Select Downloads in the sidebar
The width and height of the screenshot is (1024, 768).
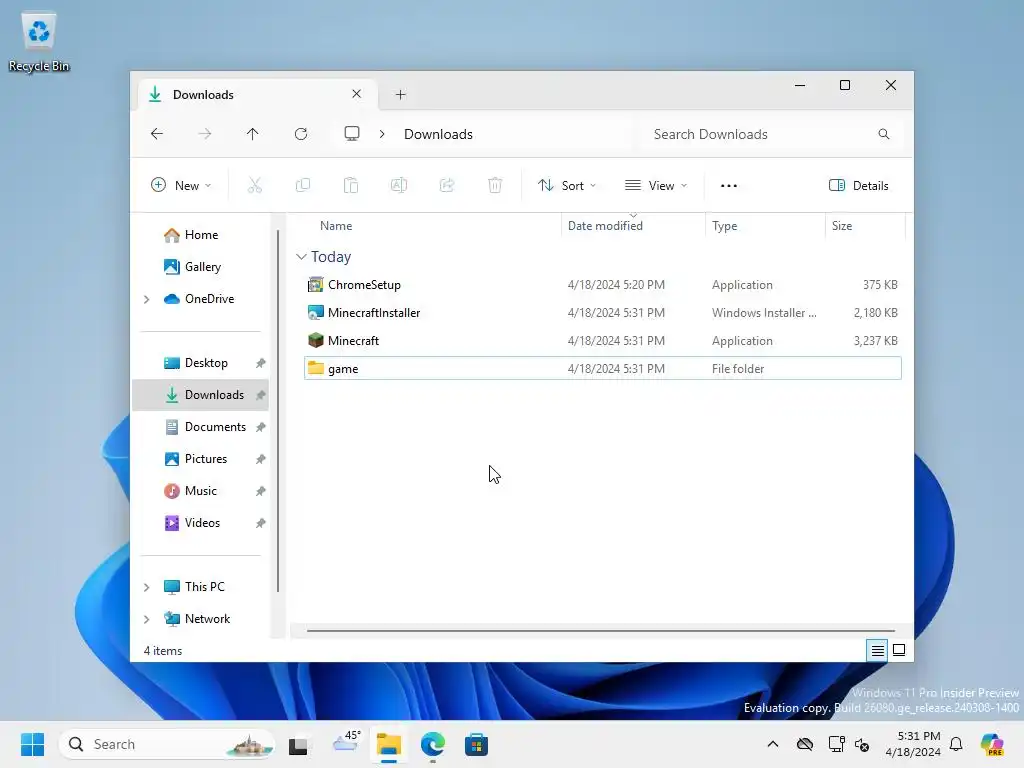[200, 395]
